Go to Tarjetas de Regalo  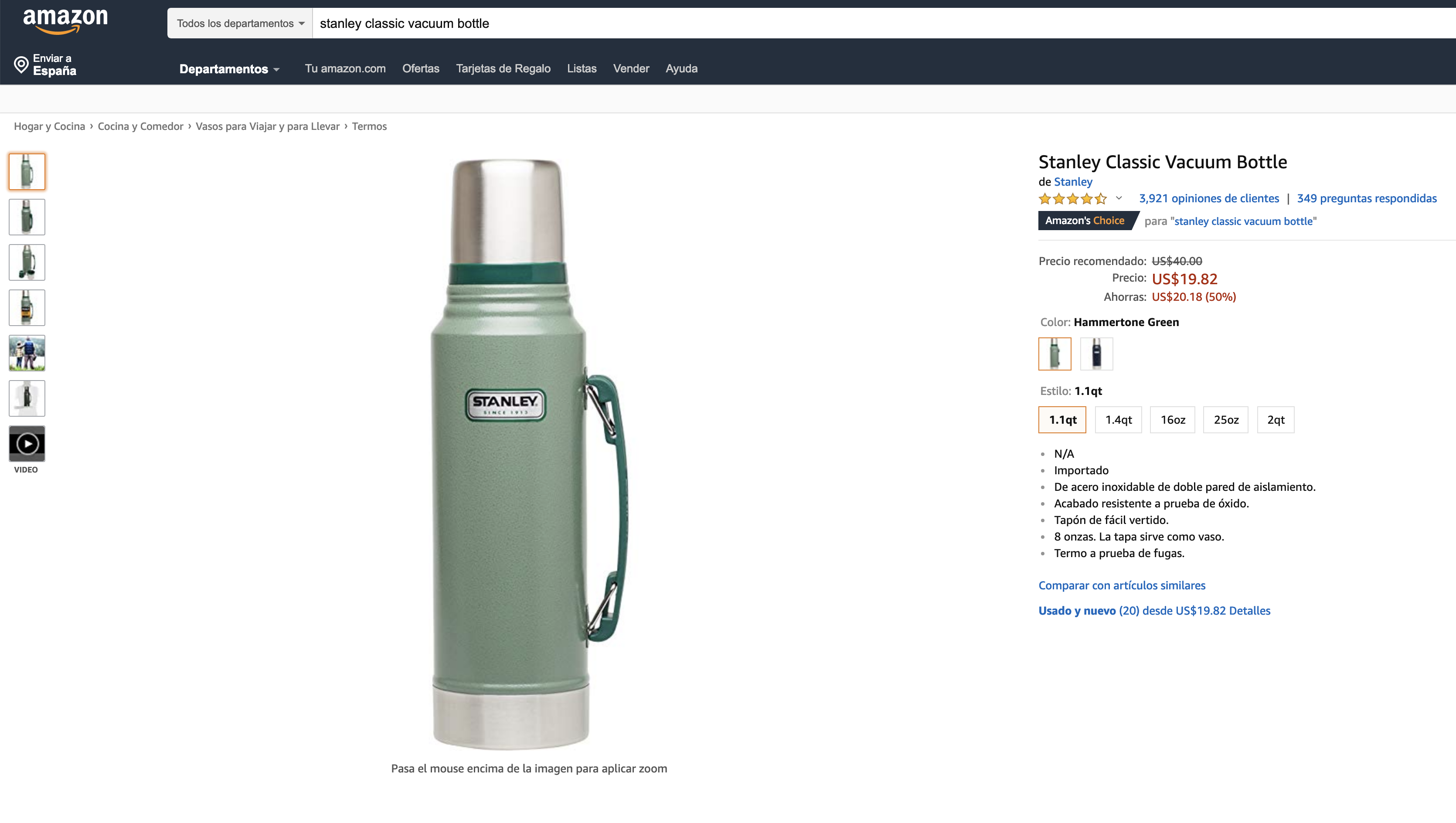tap(503, 68)
